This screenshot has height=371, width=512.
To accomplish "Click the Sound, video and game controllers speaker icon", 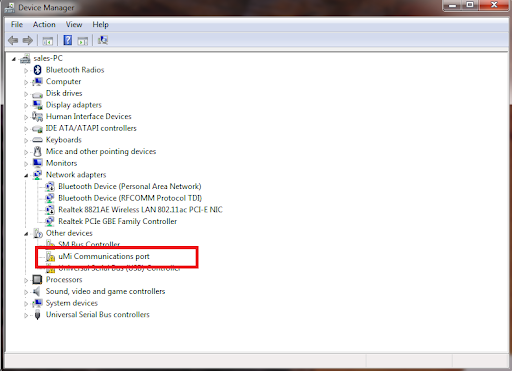I will [37, 291].
